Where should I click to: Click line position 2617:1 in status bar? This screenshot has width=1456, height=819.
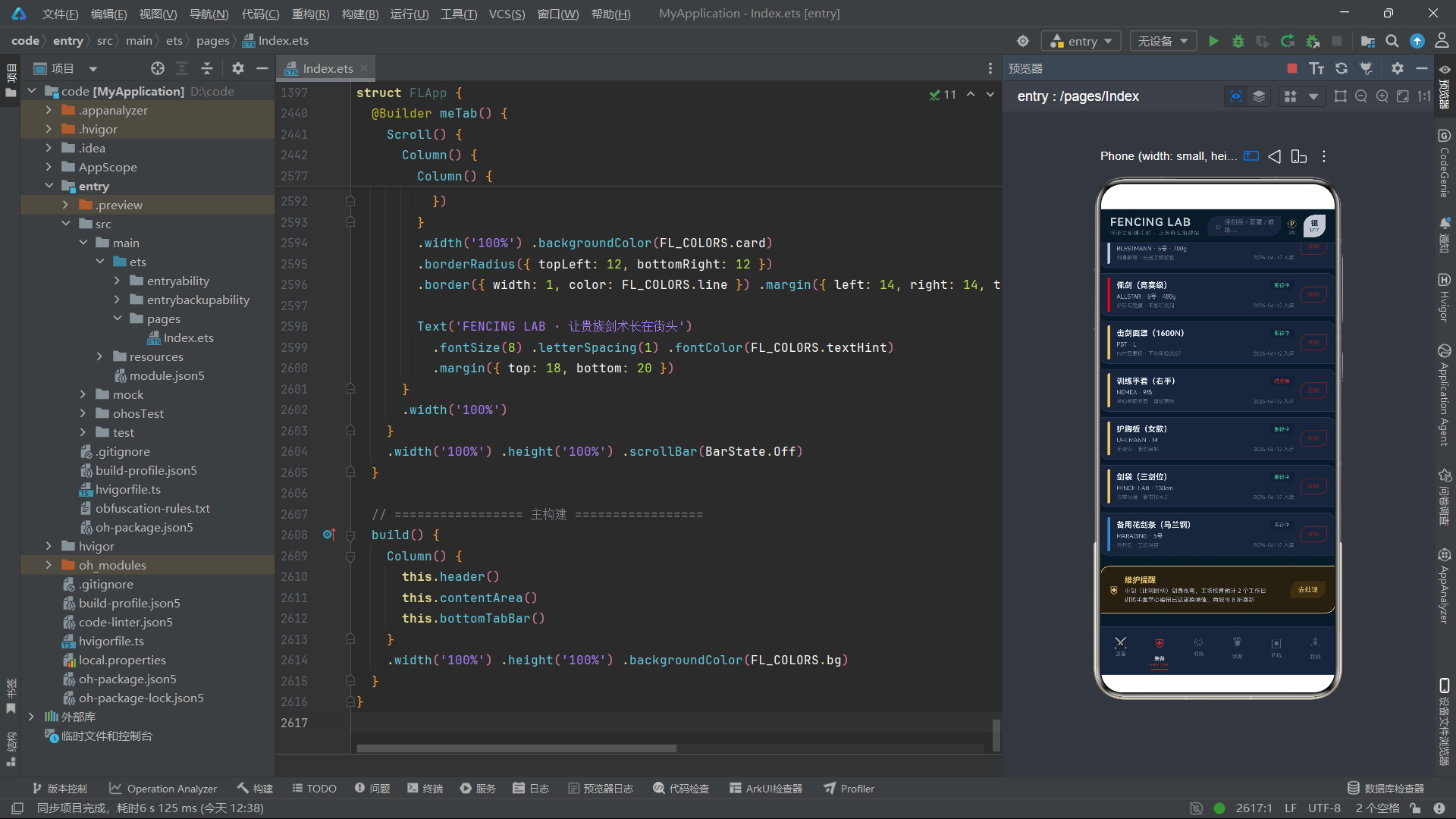[1254, 808]
